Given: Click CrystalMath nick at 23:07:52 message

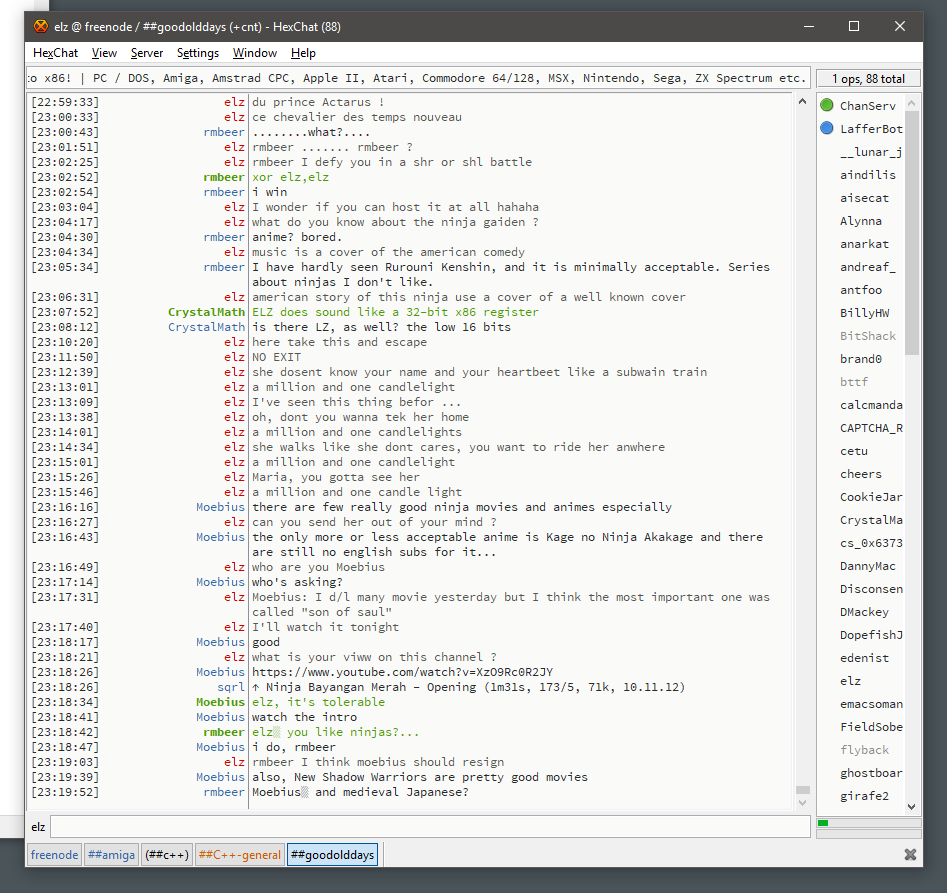Looking at the screenshot, I should (x=206, y=312).
